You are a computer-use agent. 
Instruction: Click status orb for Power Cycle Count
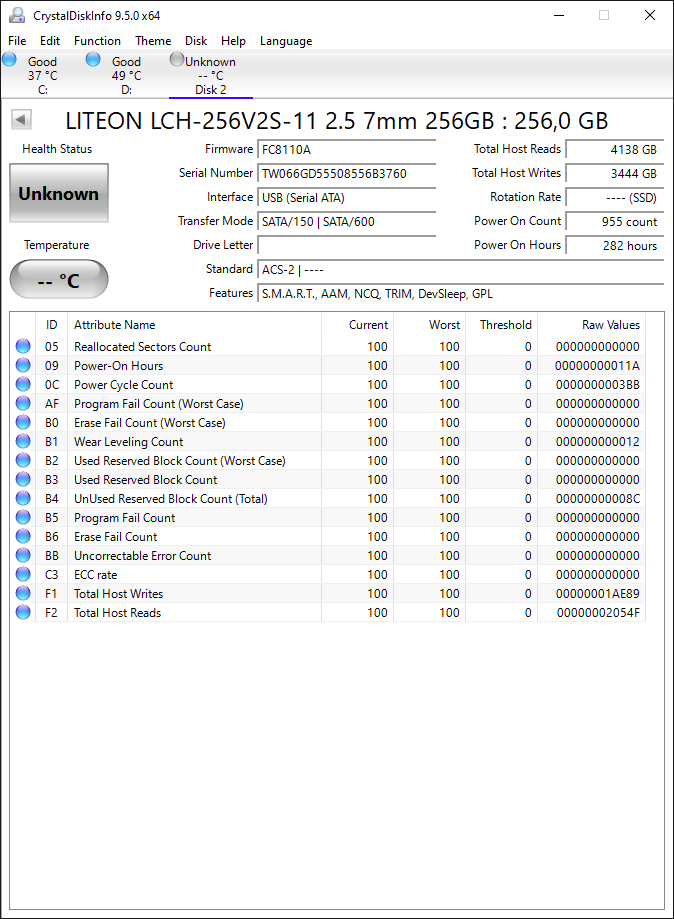pos(23,384)
